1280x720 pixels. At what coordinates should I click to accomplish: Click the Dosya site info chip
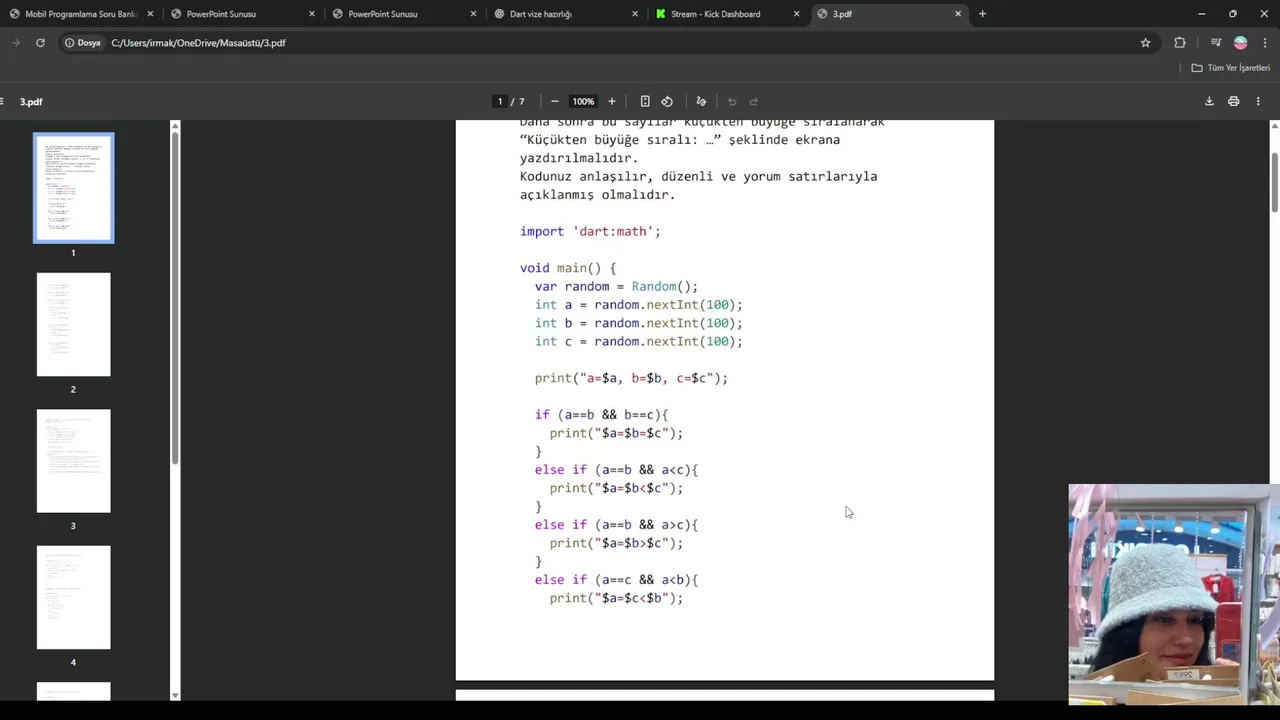(x=83, y=43)
